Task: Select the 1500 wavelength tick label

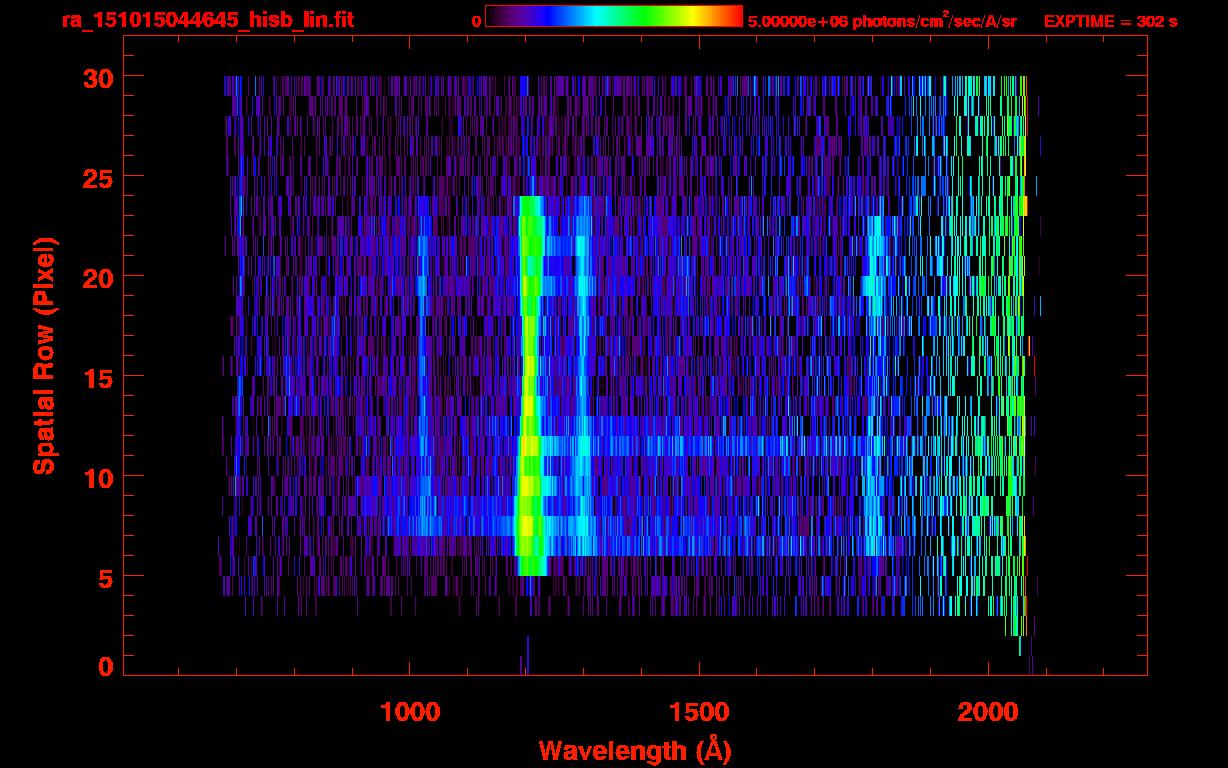Action: tap(699, 712)
